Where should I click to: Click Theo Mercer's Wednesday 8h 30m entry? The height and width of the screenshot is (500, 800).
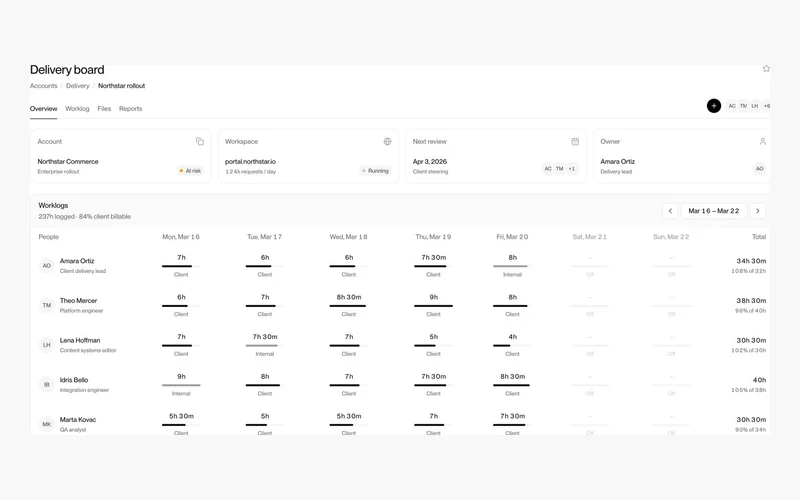coord(348,305)
